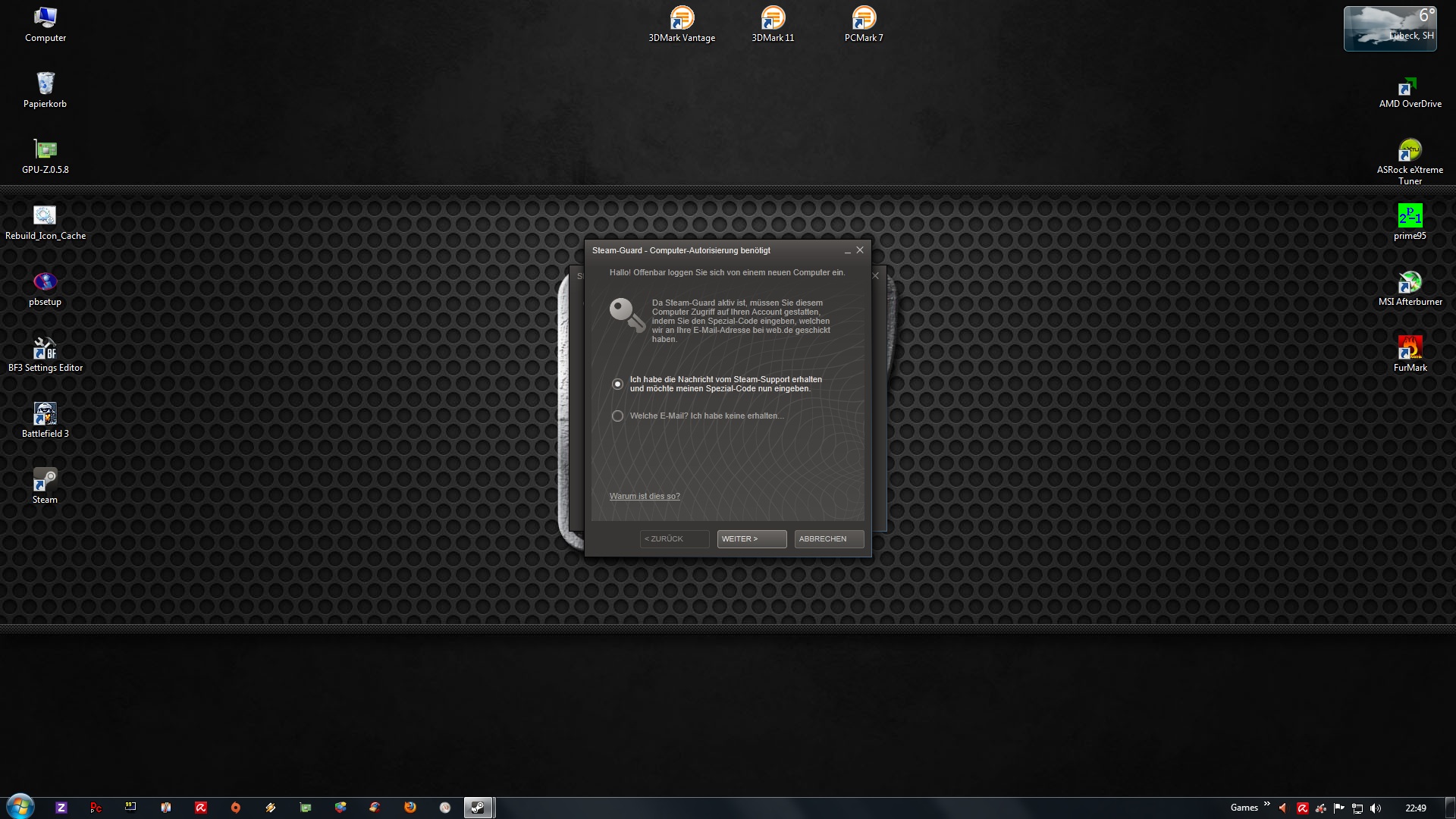Click the 22:49 taskbar clock
Screen dimensions: 1456x819
1415,808
